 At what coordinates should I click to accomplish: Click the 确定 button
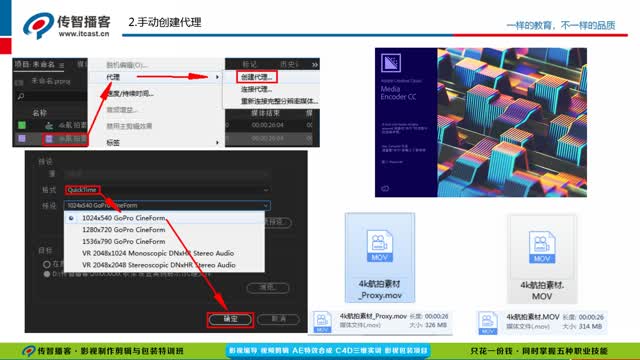click(x=231, y=319)
